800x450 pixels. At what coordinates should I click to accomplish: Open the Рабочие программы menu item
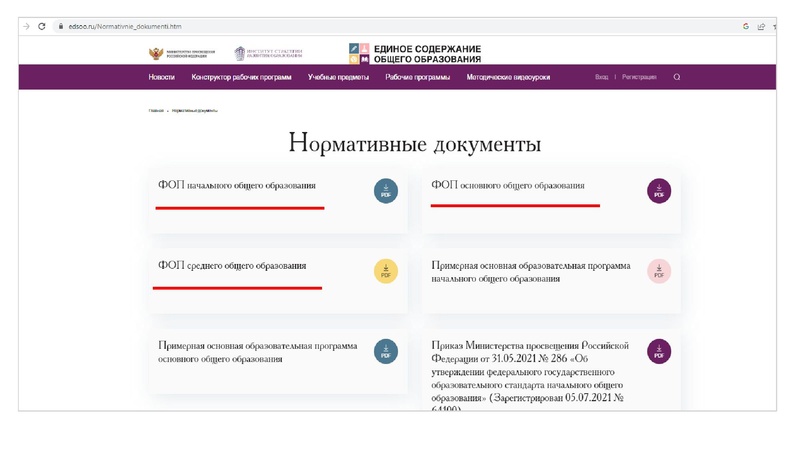pos(417,77)
